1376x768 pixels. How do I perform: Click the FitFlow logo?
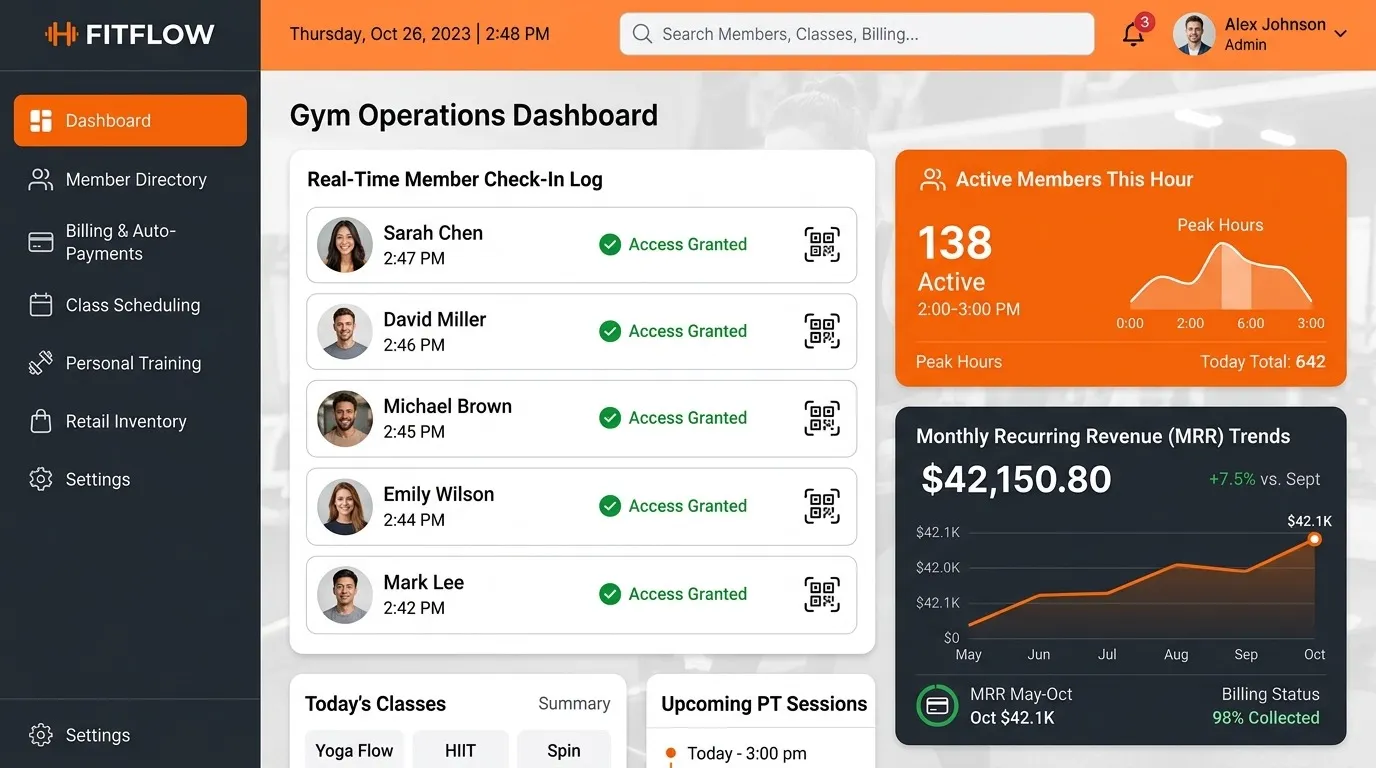[x=130, y=34]
